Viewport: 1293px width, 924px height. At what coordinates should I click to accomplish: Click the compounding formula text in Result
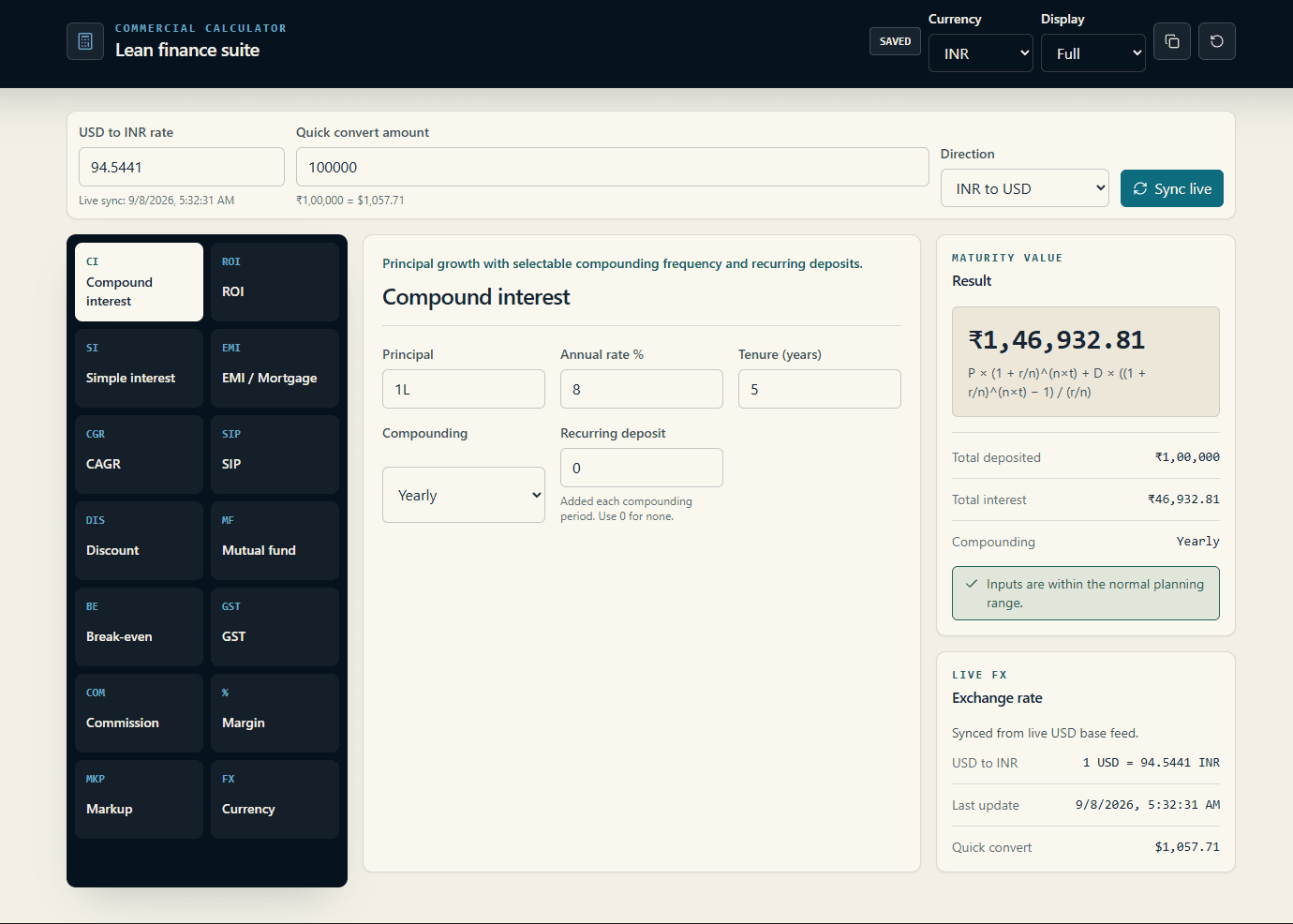pyautogui.click(x=1057, y=382)
